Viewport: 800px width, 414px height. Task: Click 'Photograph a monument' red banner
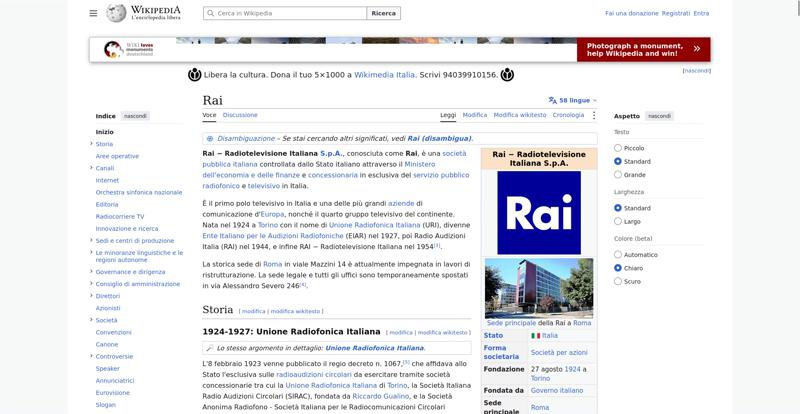[643, 50]
